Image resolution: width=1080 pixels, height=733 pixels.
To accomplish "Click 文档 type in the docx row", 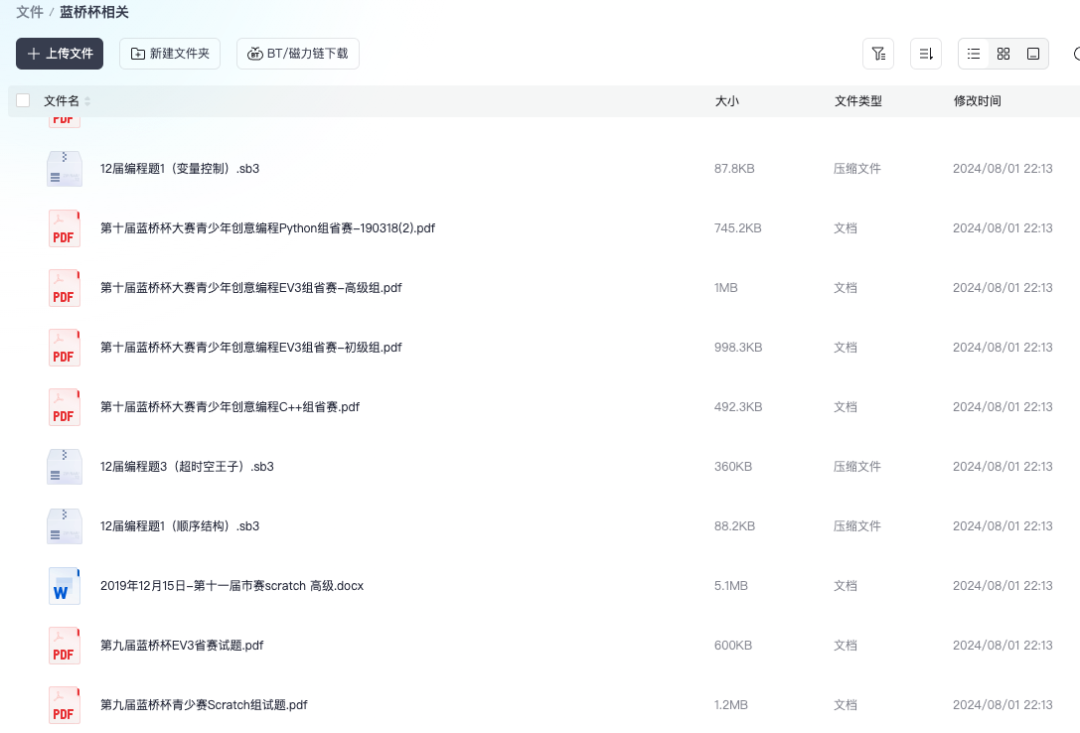I will pyautogui.click(x=845, y=586).
